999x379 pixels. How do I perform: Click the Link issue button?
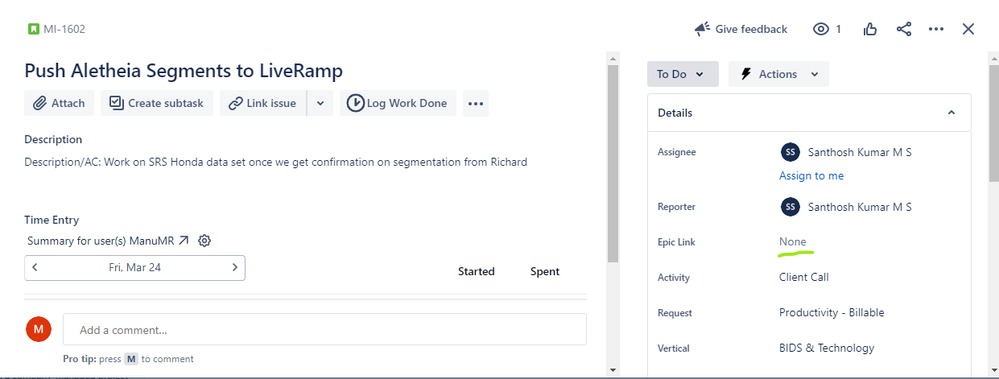[x=263, y=103]
